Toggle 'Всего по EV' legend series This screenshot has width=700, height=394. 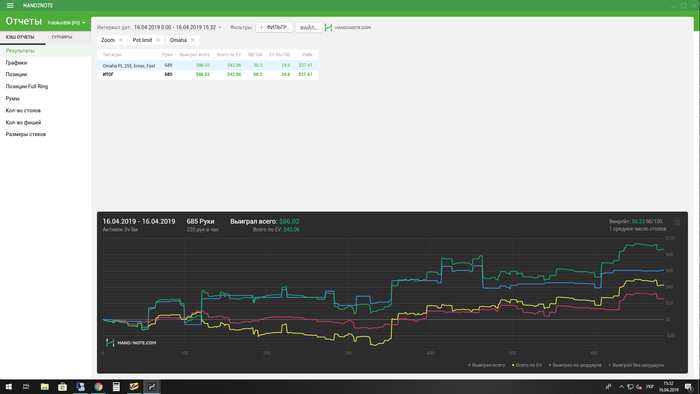(527, 365)
